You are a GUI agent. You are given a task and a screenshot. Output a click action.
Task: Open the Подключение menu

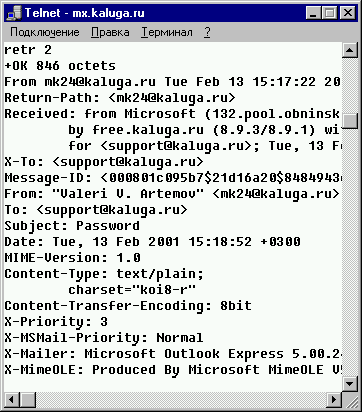click(x=45, y=32)
